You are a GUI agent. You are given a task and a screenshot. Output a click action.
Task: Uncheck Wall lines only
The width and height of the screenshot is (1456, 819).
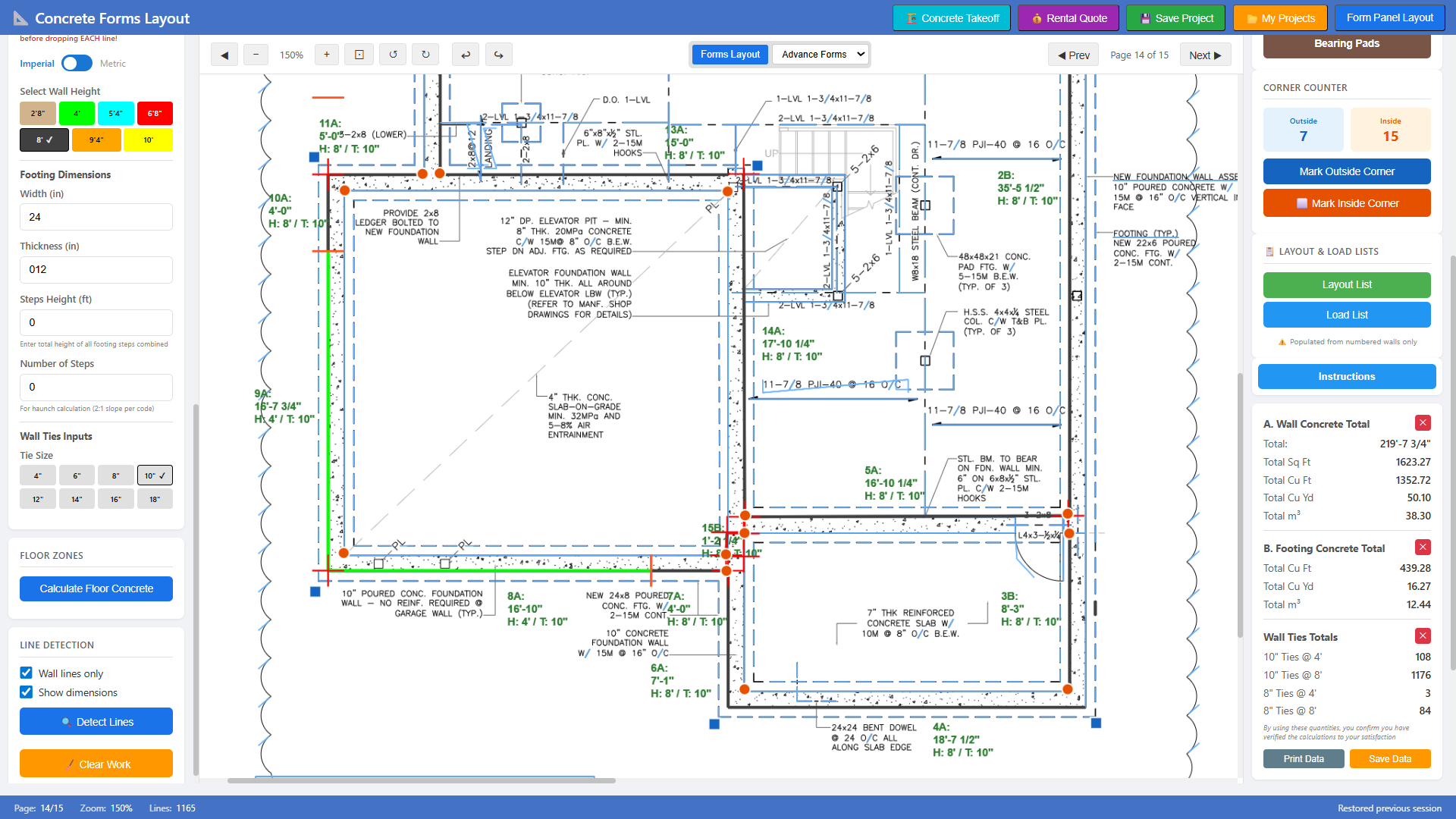click(x=27, y=673)
